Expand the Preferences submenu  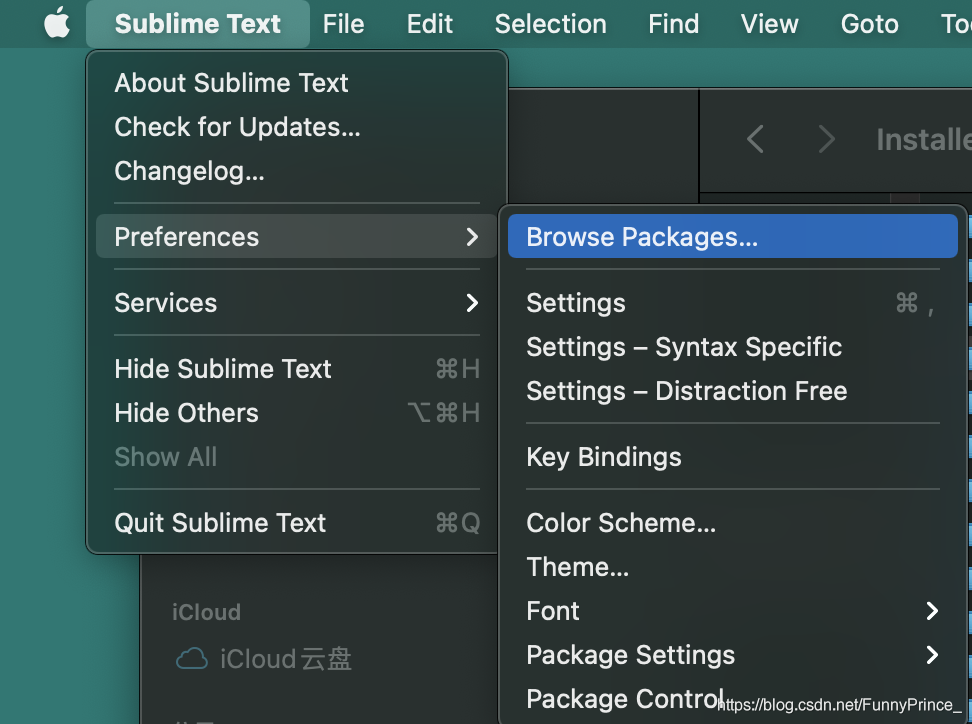(297, 237)
